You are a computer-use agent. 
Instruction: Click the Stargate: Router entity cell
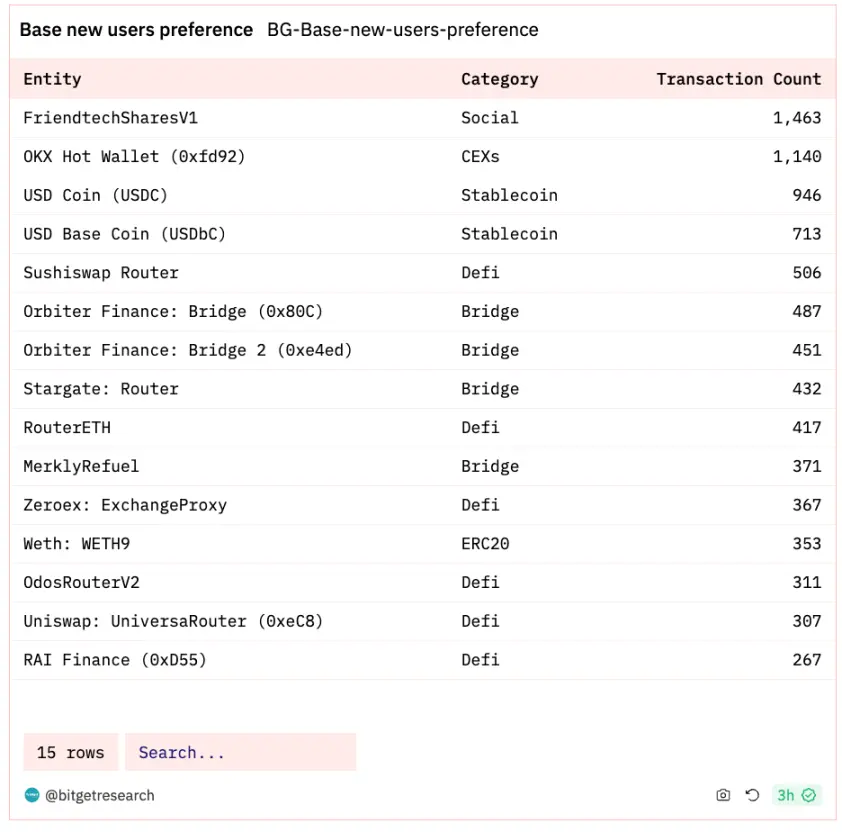(101, 389)
